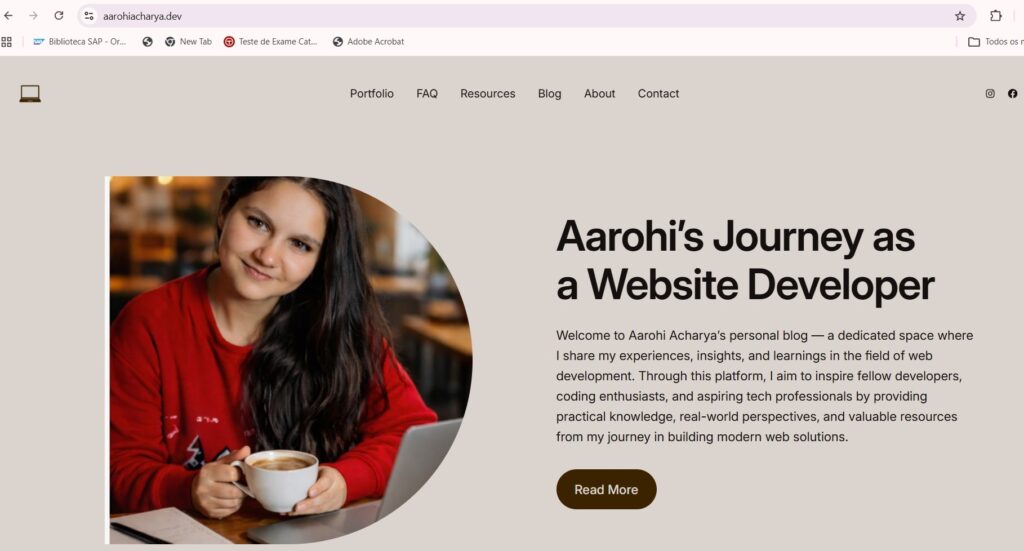Open the apps grid icon in bookmarks bar
1024x551 pixels.
coord(7,42)
